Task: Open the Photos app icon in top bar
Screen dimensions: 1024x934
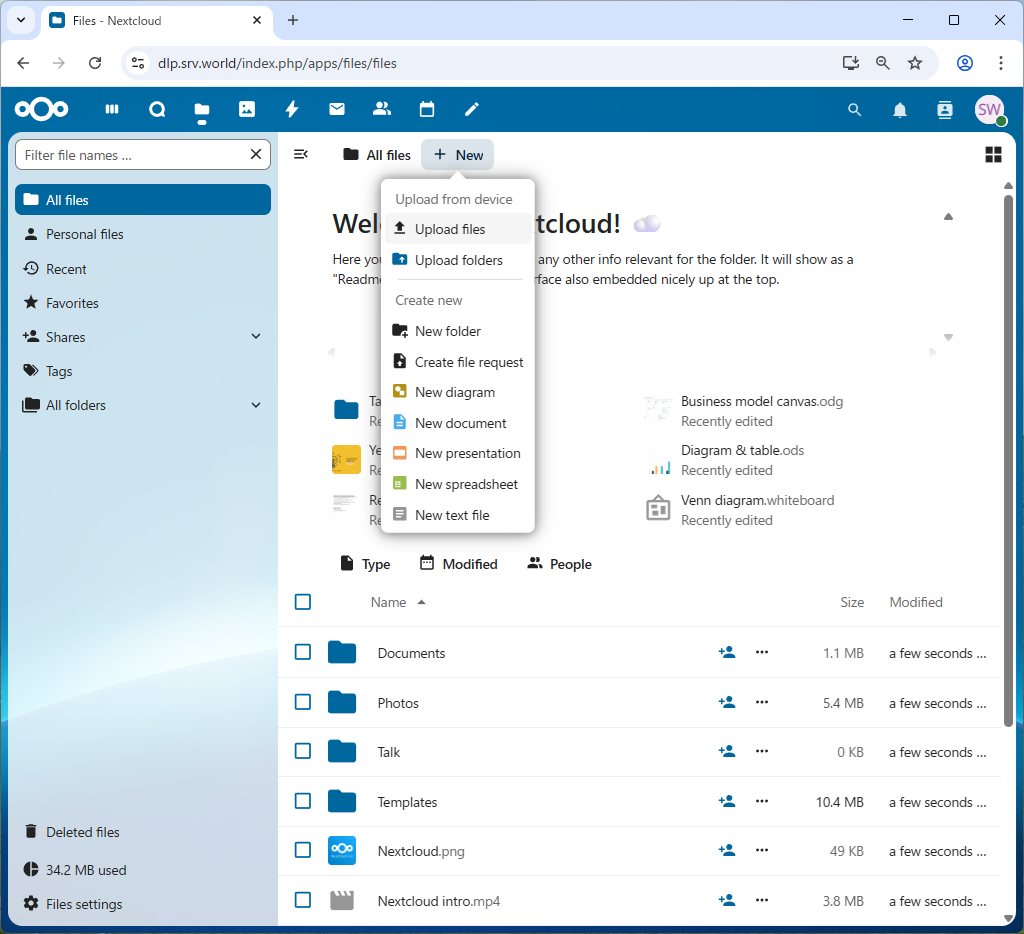Action: pyautogui.click(x=247, y=109)
